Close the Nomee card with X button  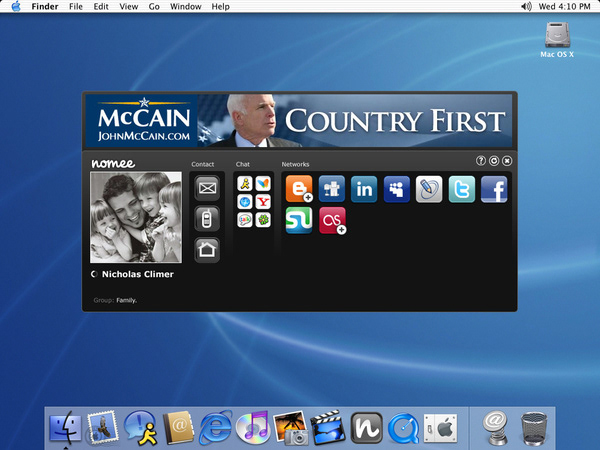pos(507,161)
